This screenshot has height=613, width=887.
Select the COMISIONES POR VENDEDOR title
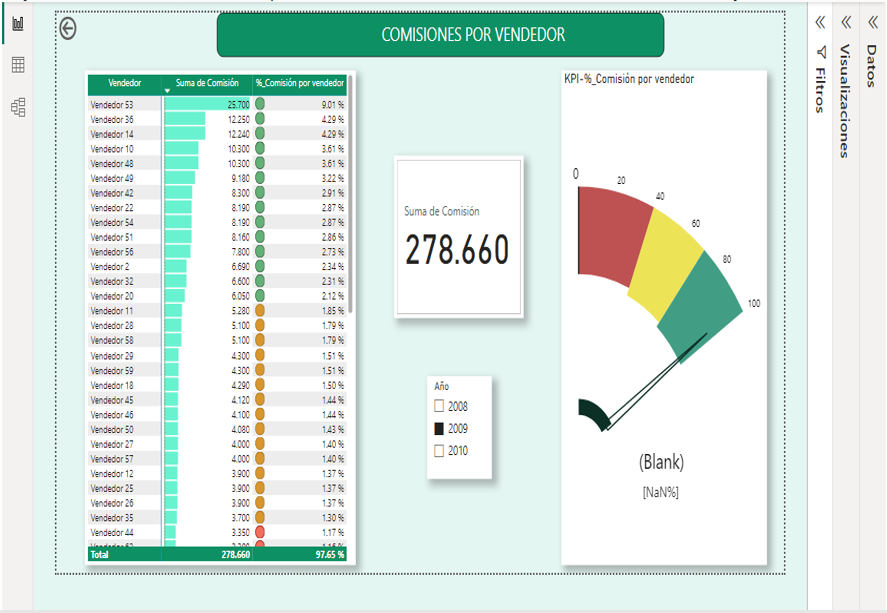tap(473, 34)
